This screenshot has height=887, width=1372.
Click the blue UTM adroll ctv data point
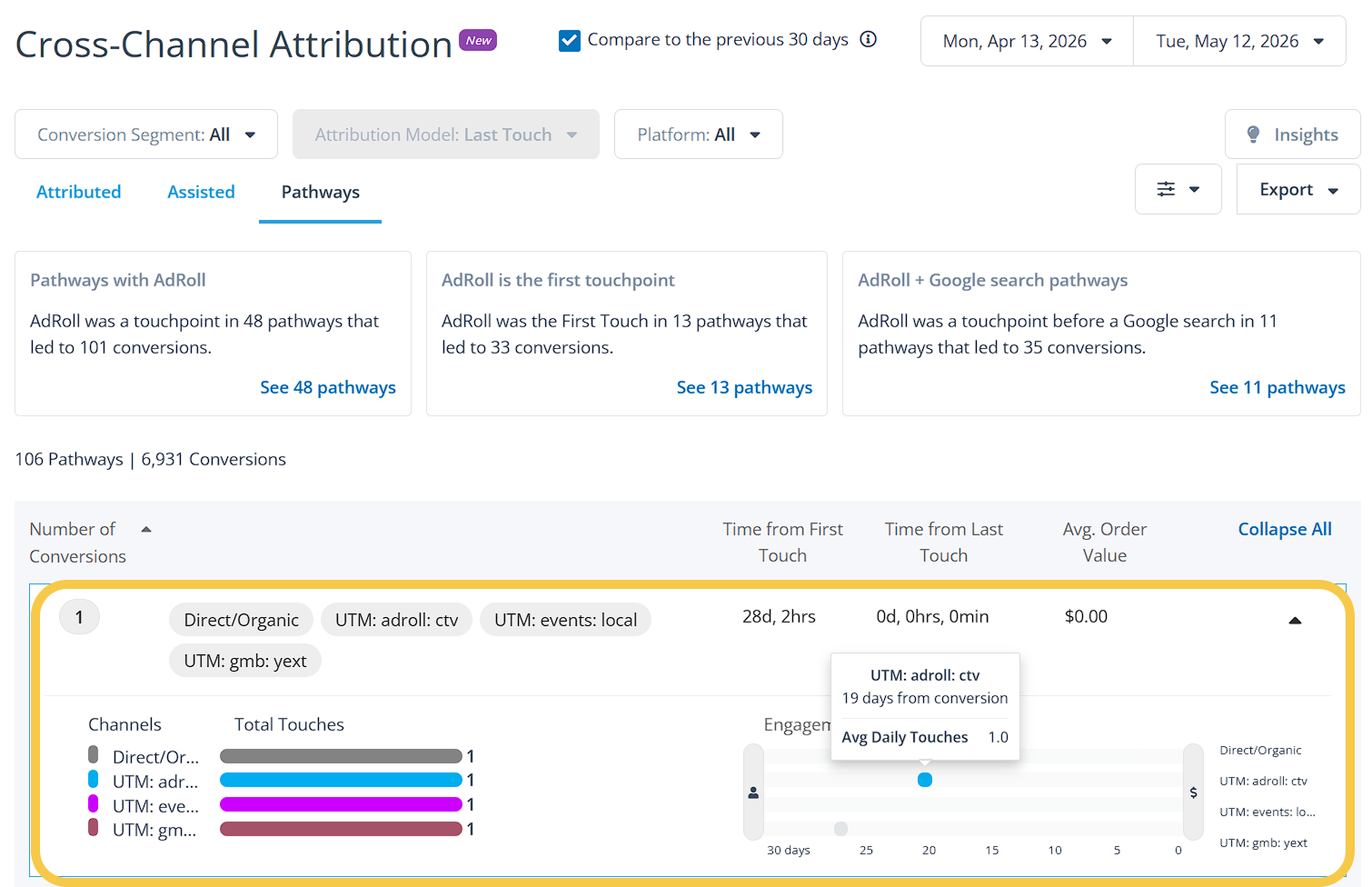(x=925, y=780)
